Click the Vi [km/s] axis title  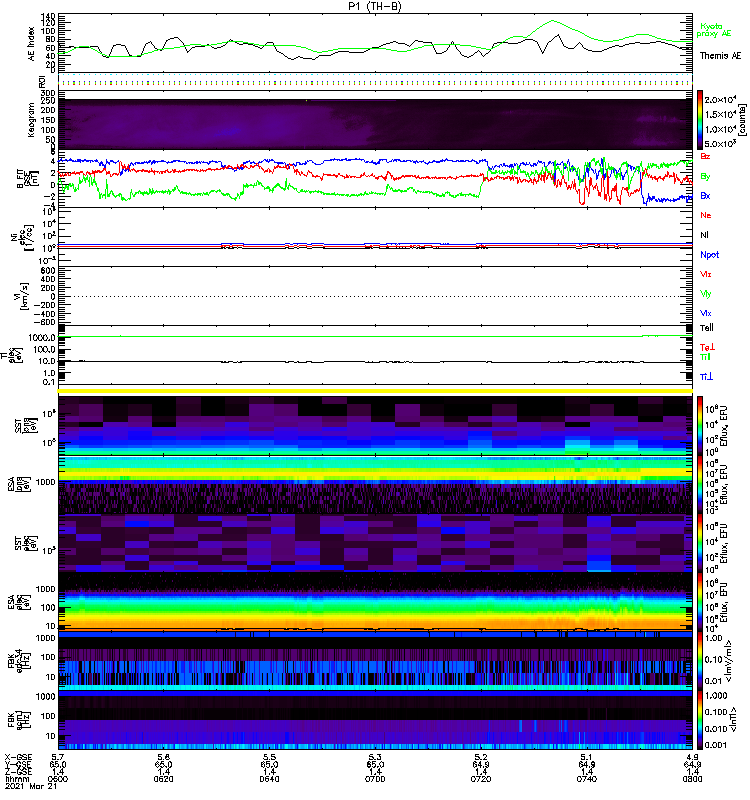click(x=23, y=296)
